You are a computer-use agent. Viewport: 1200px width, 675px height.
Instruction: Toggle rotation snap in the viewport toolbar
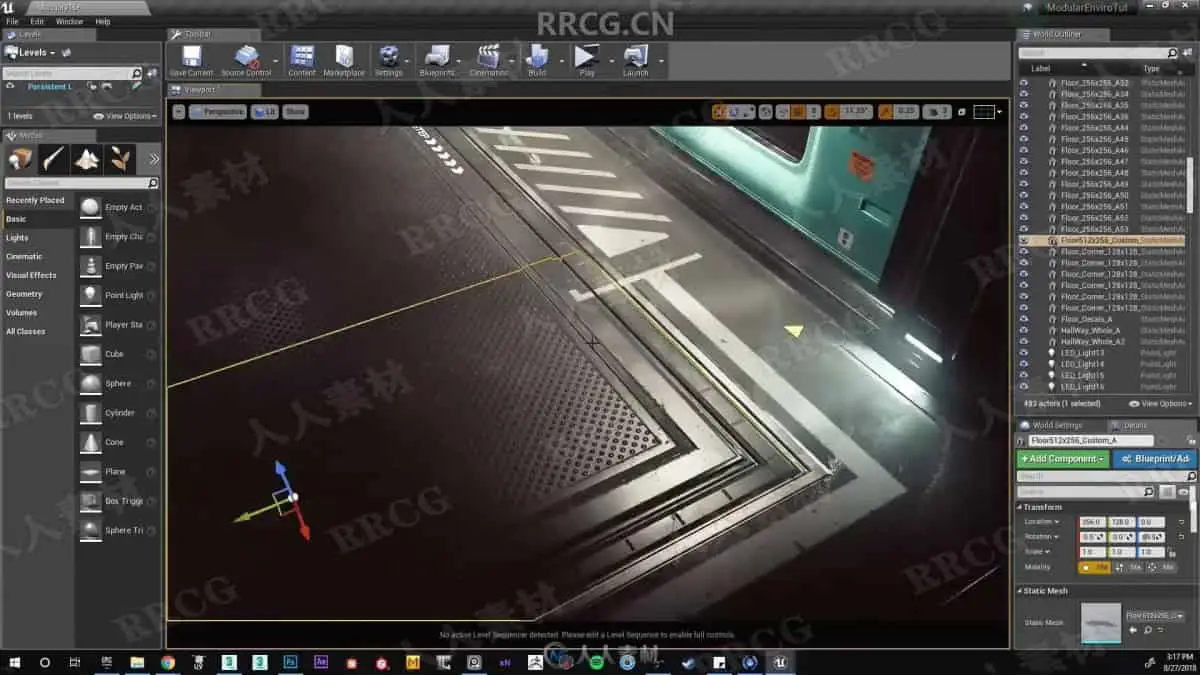(834, 112)
